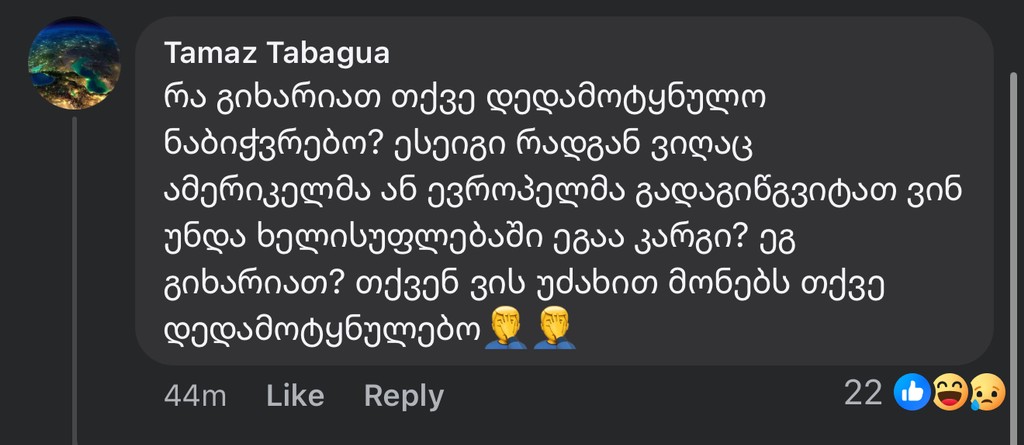Click the blue thumbs-up reaction icon
The height and width of the screenshot is (445, 1024).
[x=914, y=393]
